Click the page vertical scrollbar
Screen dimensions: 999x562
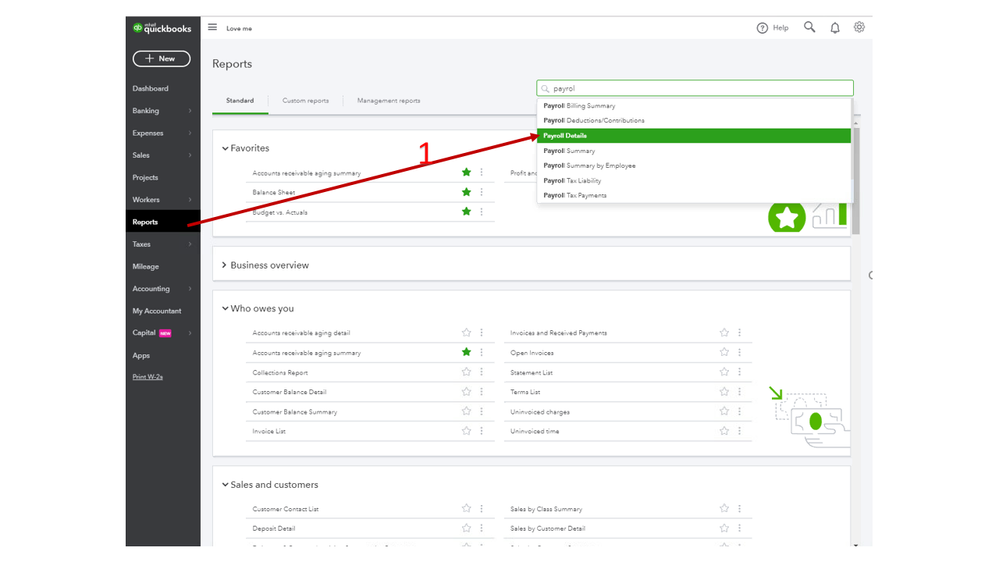coord(856,181)
